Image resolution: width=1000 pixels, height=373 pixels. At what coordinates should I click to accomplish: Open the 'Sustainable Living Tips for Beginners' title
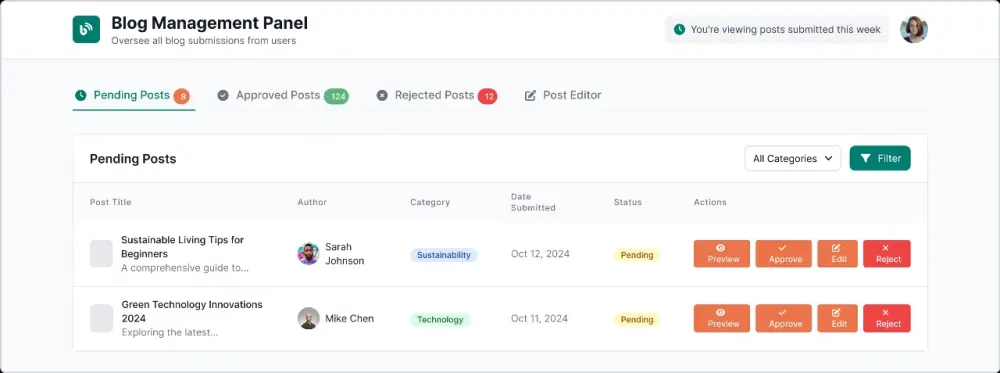(182, 247)
